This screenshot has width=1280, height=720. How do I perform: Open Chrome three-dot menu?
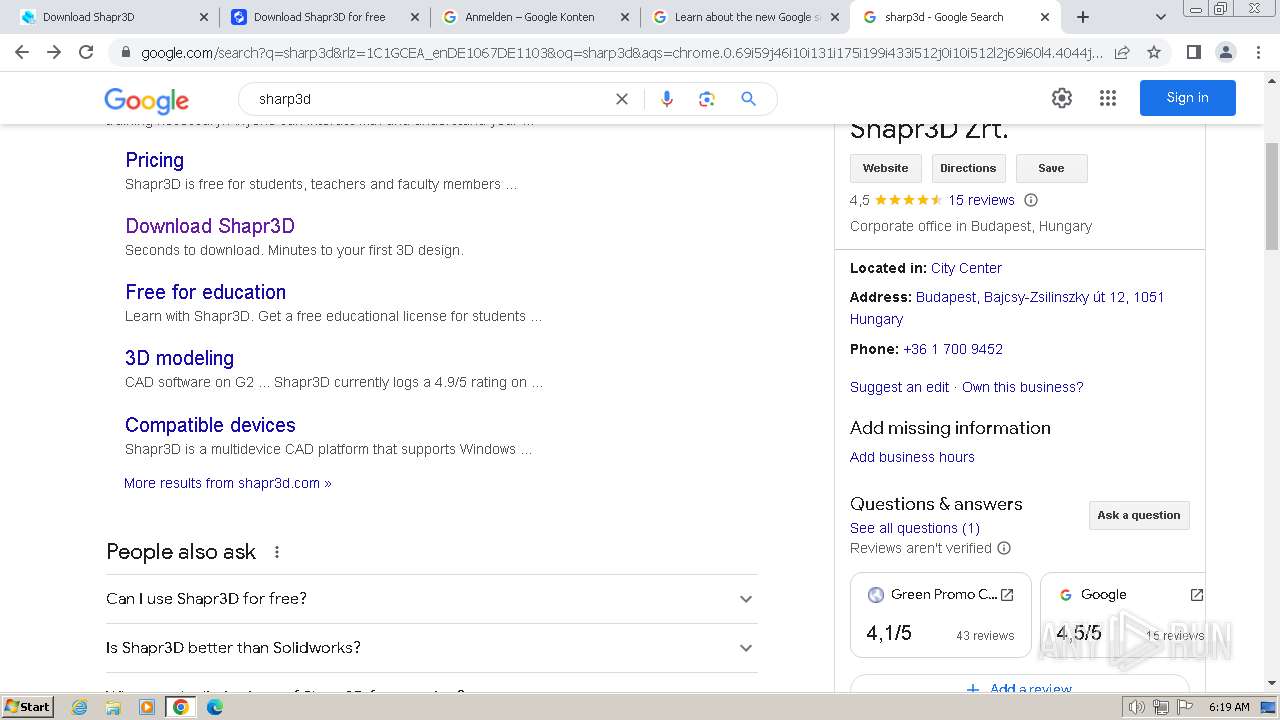[1258, 52]
